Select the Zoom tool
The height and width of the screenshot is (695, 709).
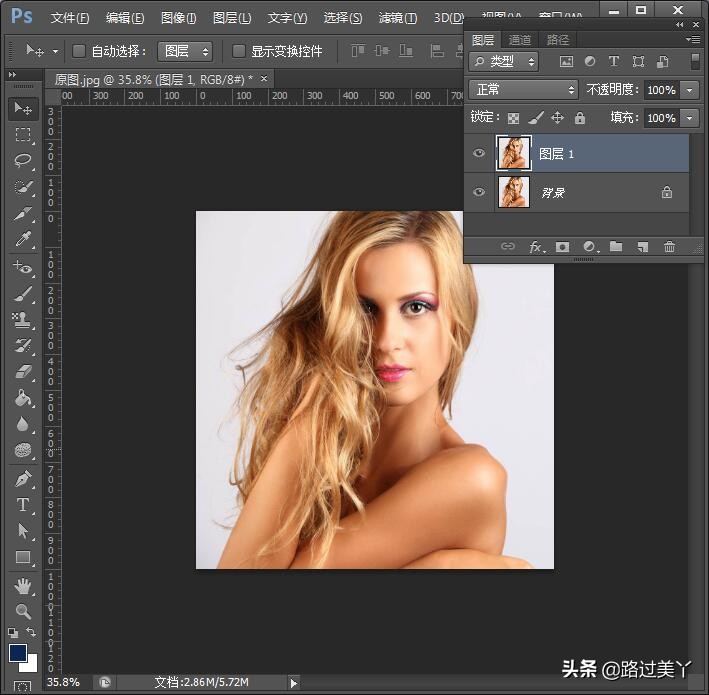23,611
